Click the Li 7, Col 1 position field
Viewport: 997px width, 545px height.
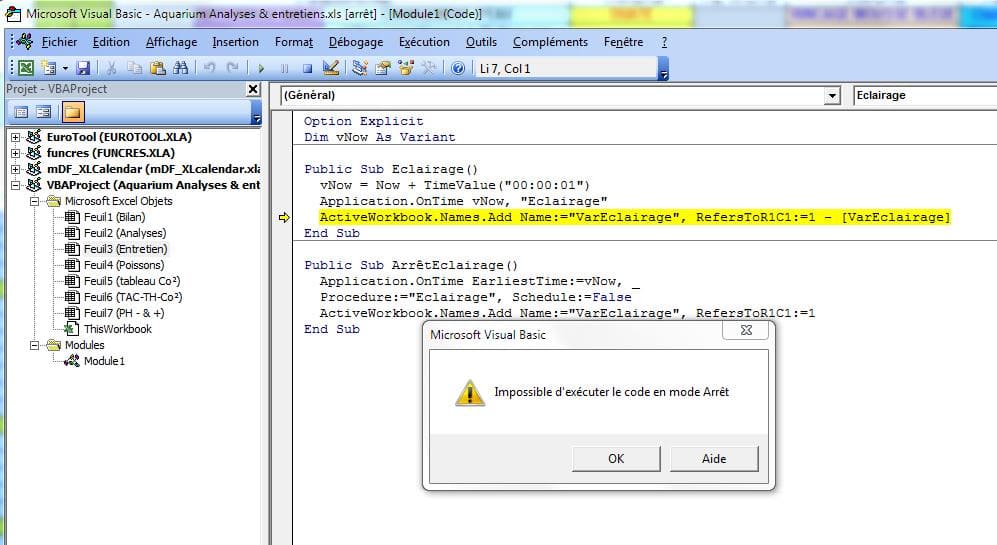566,68
